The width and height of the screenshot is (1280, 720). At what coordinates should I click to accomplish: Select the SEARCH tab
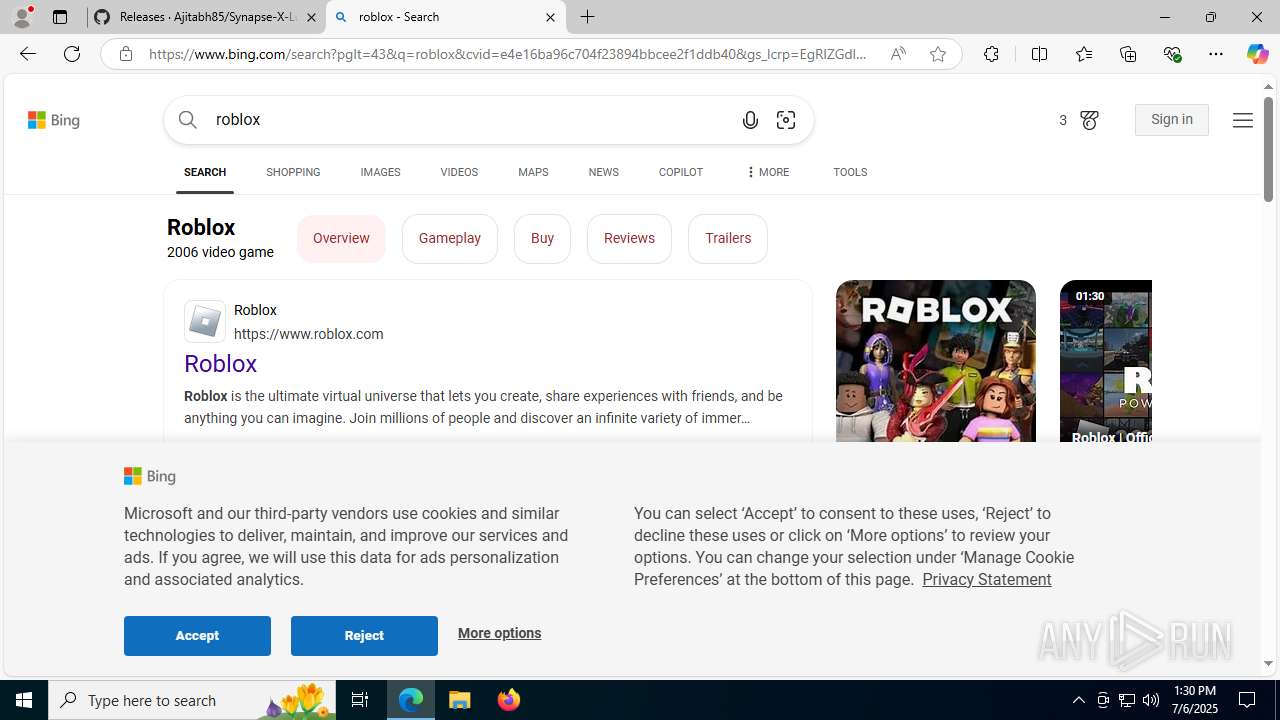point(205,172)
